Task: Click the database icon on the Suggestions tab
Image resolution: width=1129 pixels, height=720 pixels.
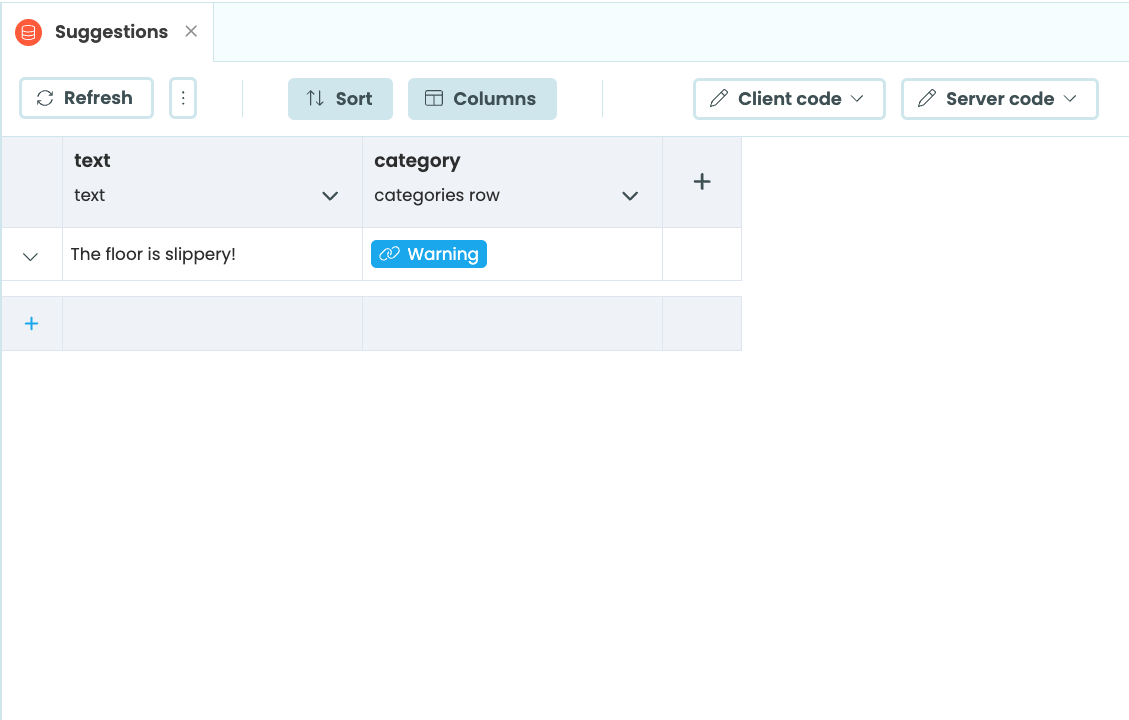Action: pos(27,31)
